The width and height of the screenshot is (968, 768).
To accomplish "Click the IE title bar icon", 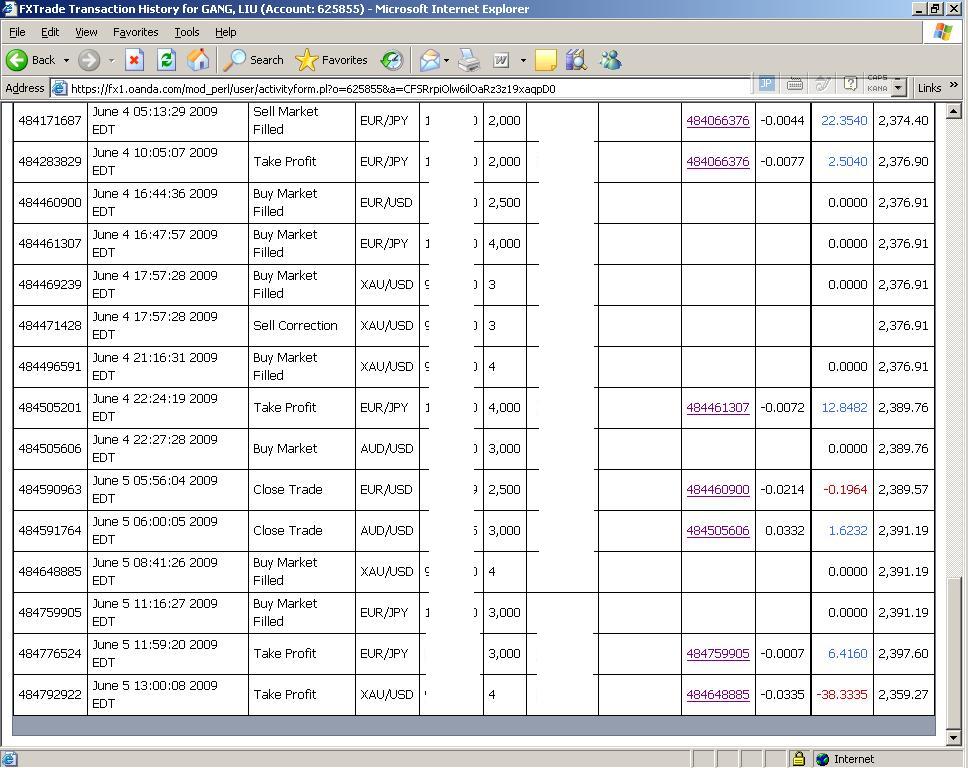I will [x=9, y=9].
